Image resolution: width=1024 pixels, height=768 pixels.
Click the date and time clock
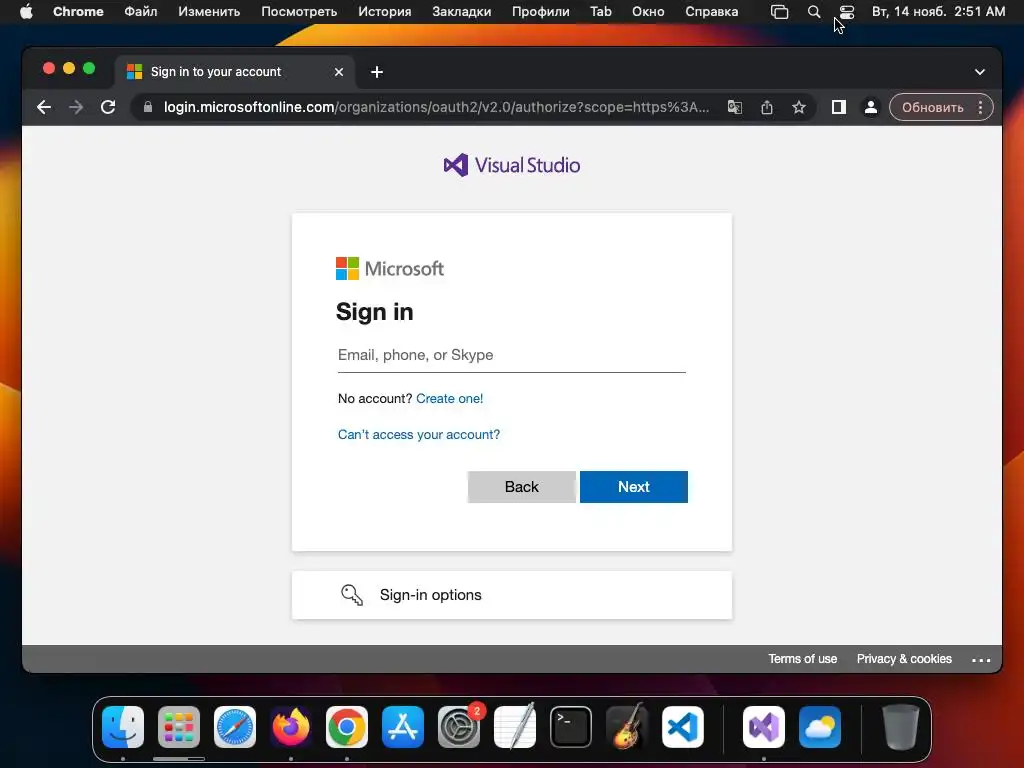click(938, 12)
